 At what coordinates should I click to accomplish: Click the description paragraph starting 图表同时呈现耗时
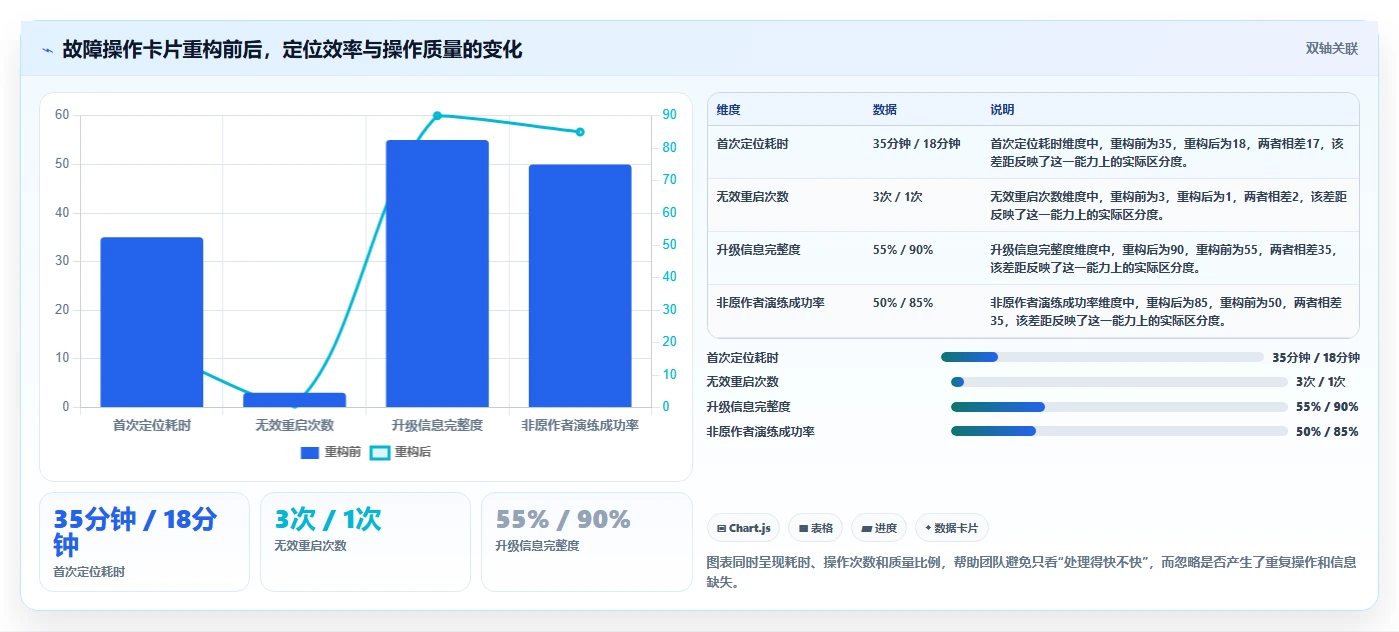1032,573
